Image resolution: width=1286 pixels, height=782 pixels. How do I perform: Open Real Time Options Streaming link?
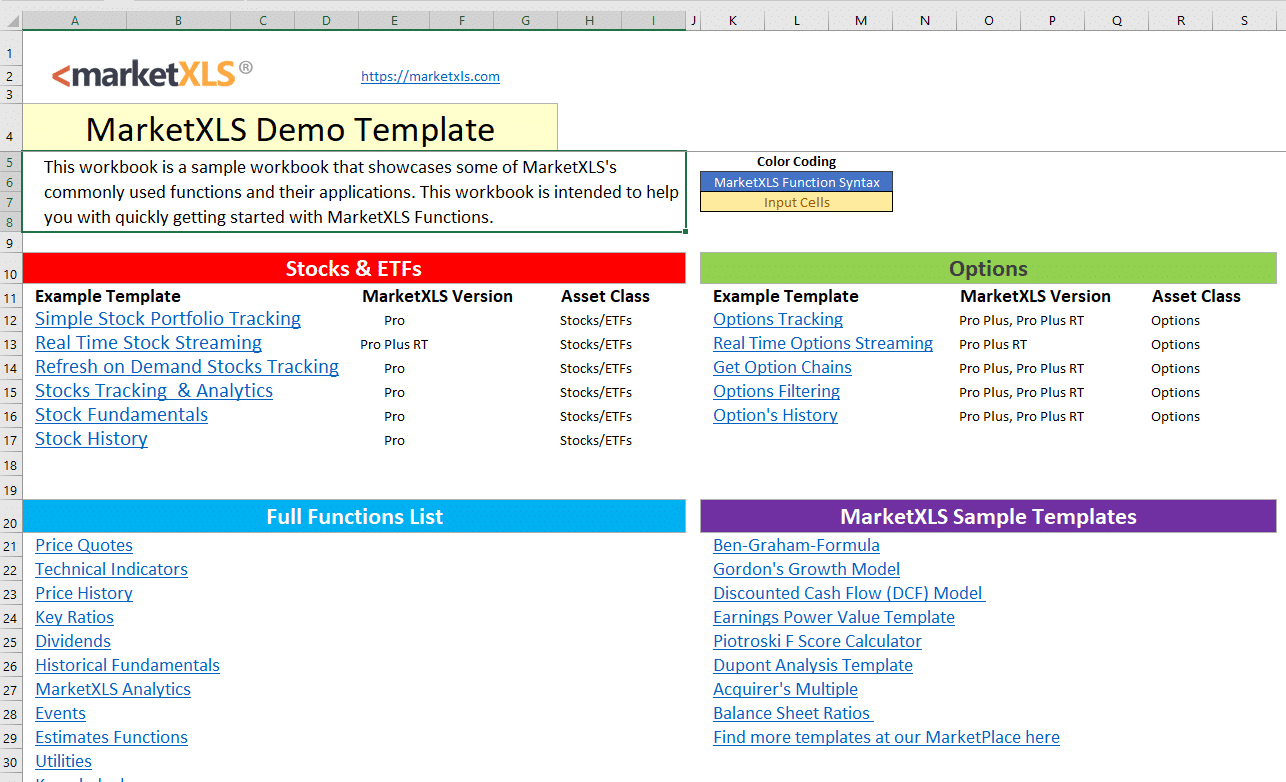pyautogui.click(x=823, y=343)
